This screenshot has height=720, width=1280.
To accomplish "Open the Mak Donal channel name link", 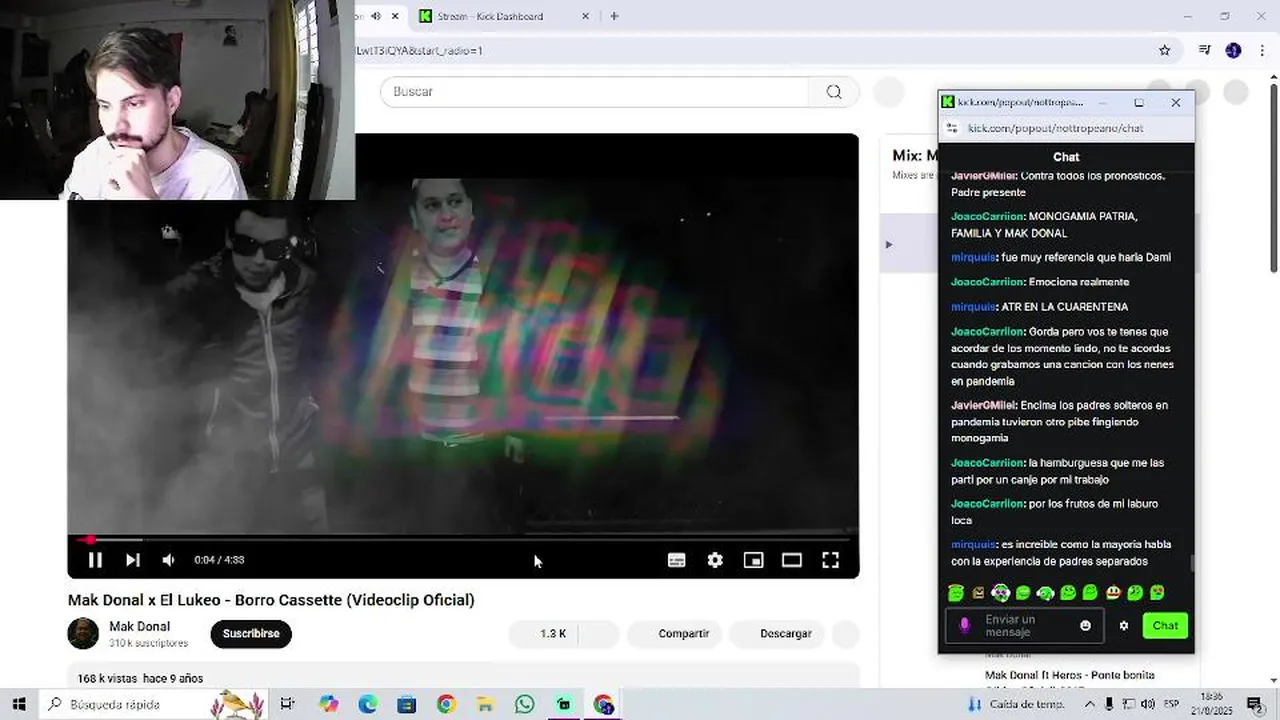I will point(139,626).
